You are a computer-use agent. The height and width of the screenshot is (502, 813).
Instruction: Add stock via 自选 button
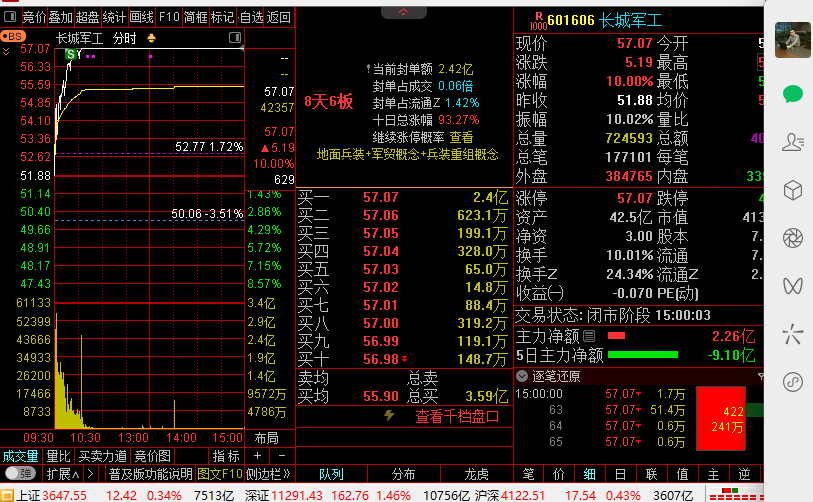[x=251, y=17]
